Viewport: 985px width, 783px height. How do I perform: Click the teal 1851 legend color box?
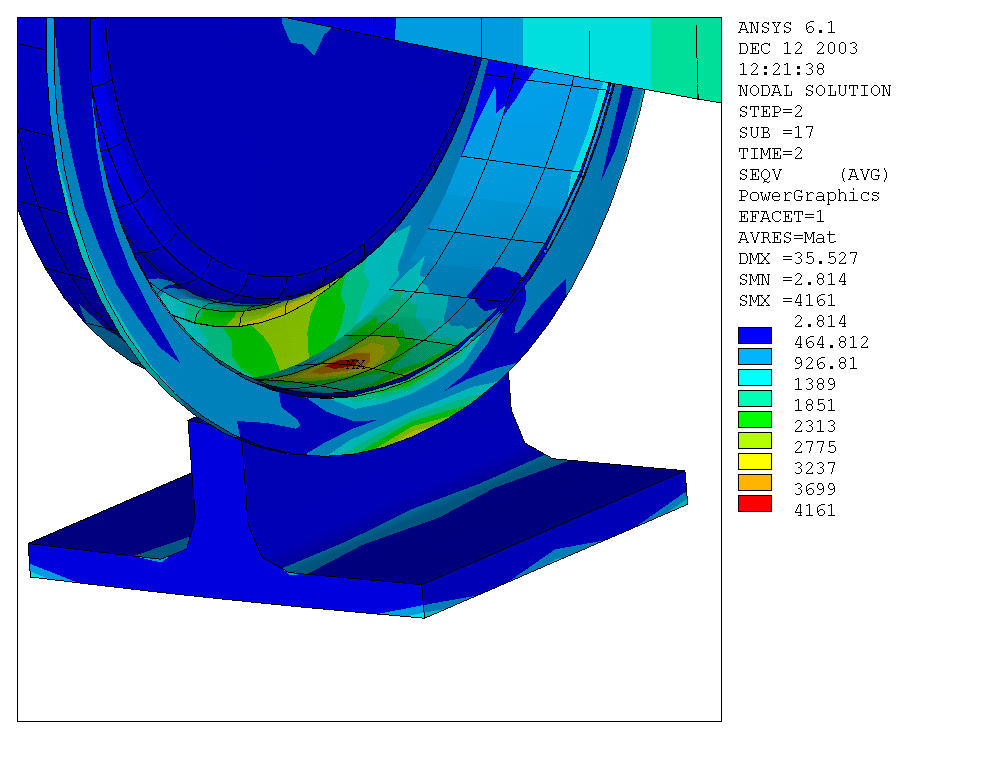click(x=755, y=398)
